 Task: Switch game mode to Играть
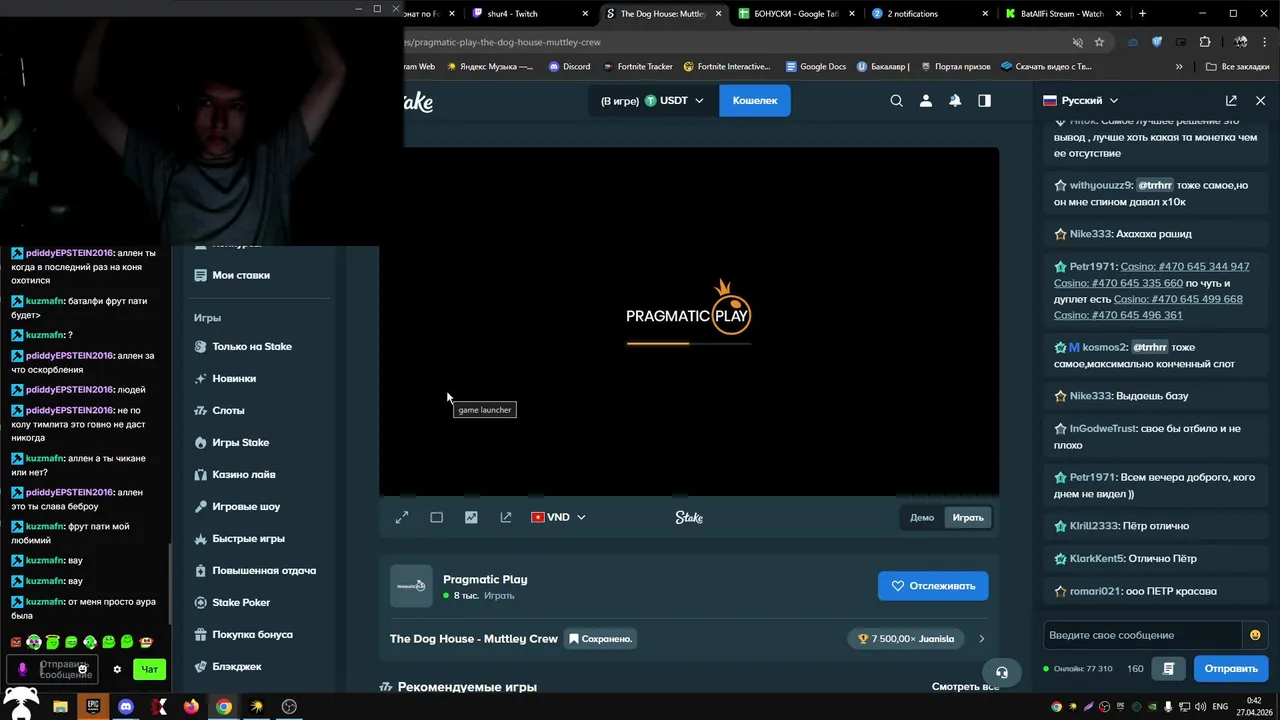click(968, 517)
